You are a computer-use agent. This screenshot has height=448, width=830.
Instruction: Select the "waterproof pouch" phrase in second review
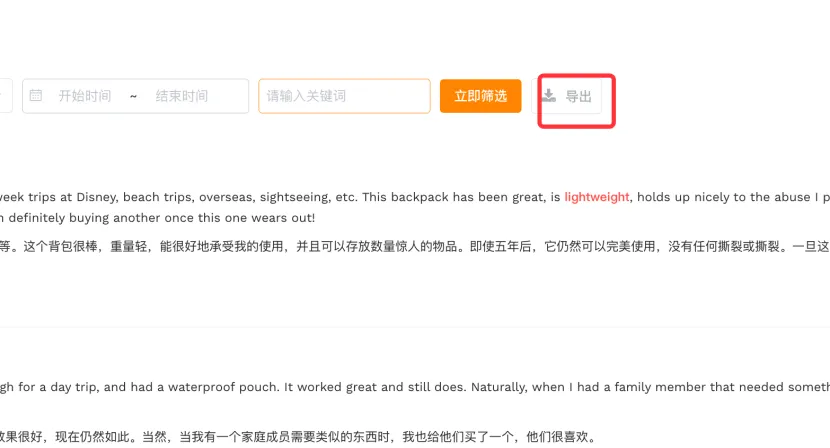tap(223, 387)
